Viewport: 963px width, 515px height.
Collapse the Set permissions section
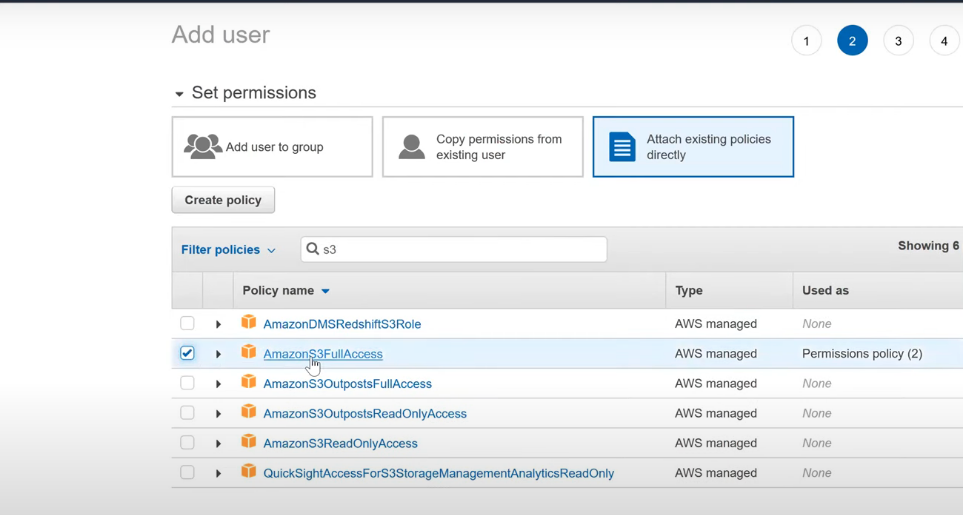pos(179,94)
